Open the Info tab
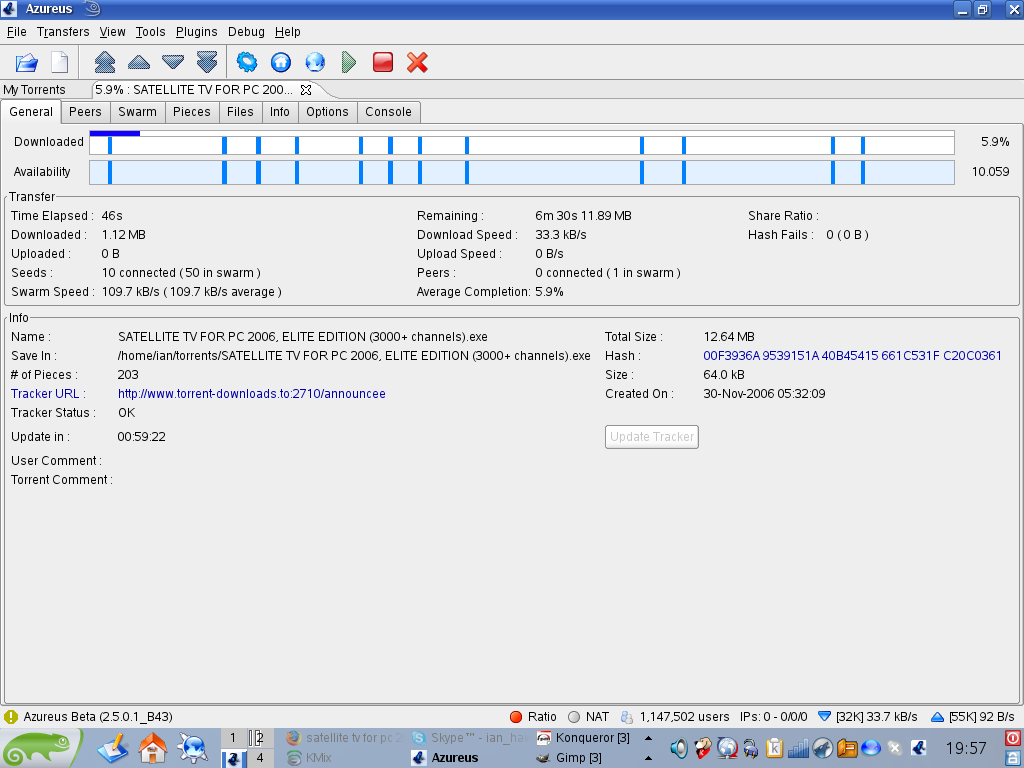The image size is (1024, 768). 280,112
